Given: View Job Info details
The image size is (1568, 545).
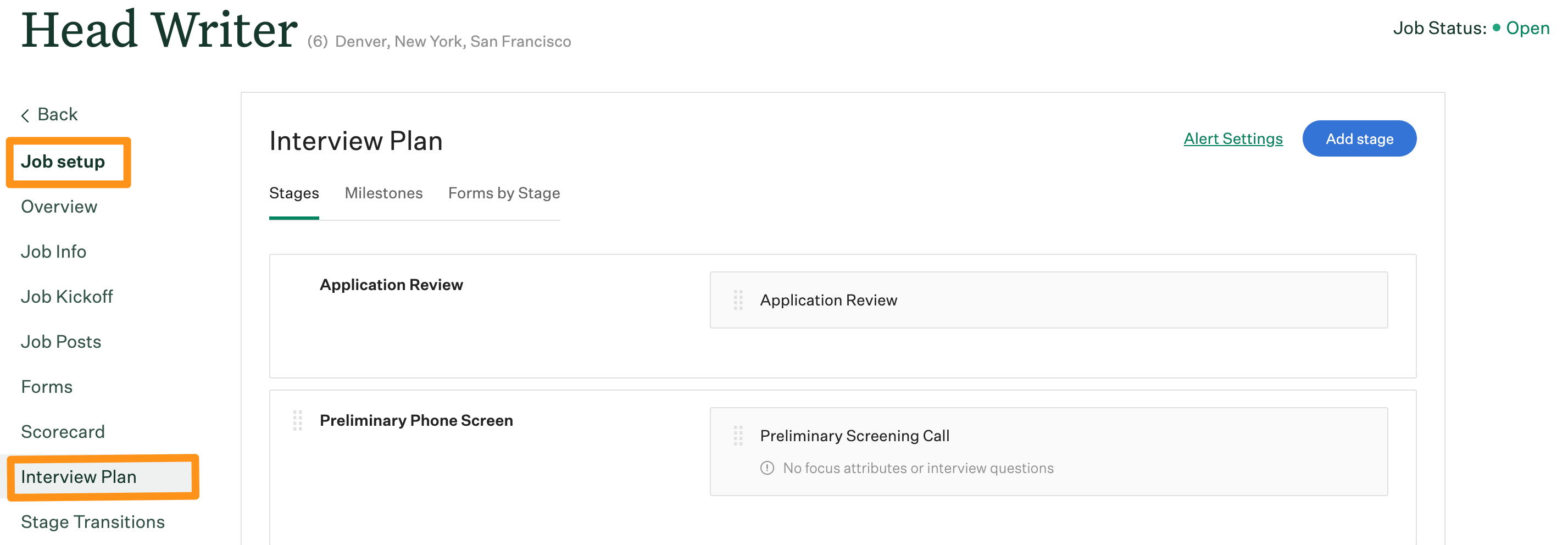Looking at the screenshot, I should click(53, 252).
